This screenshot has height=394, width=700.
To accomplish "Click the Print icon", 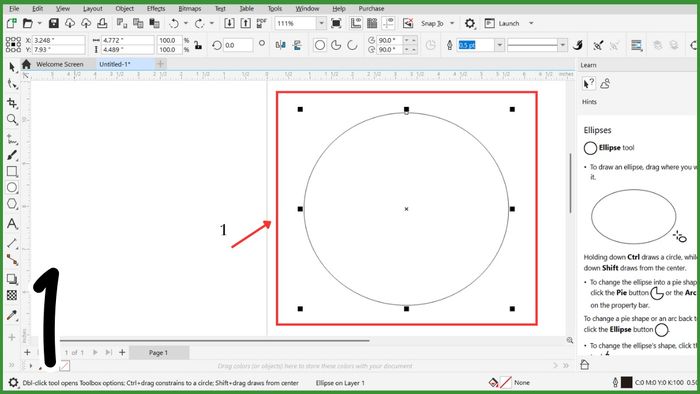I will 102,23.
